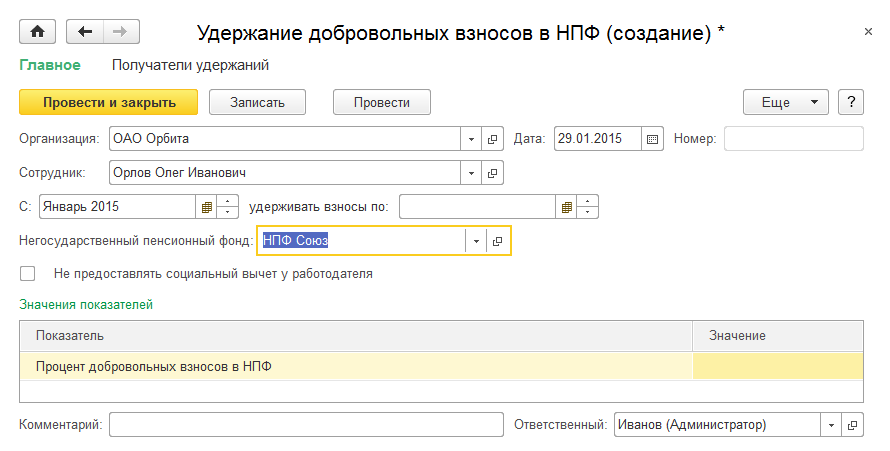The image size is (890, 451).
Task: Open the Ответственный record link icon
Action: click(853, 425)
